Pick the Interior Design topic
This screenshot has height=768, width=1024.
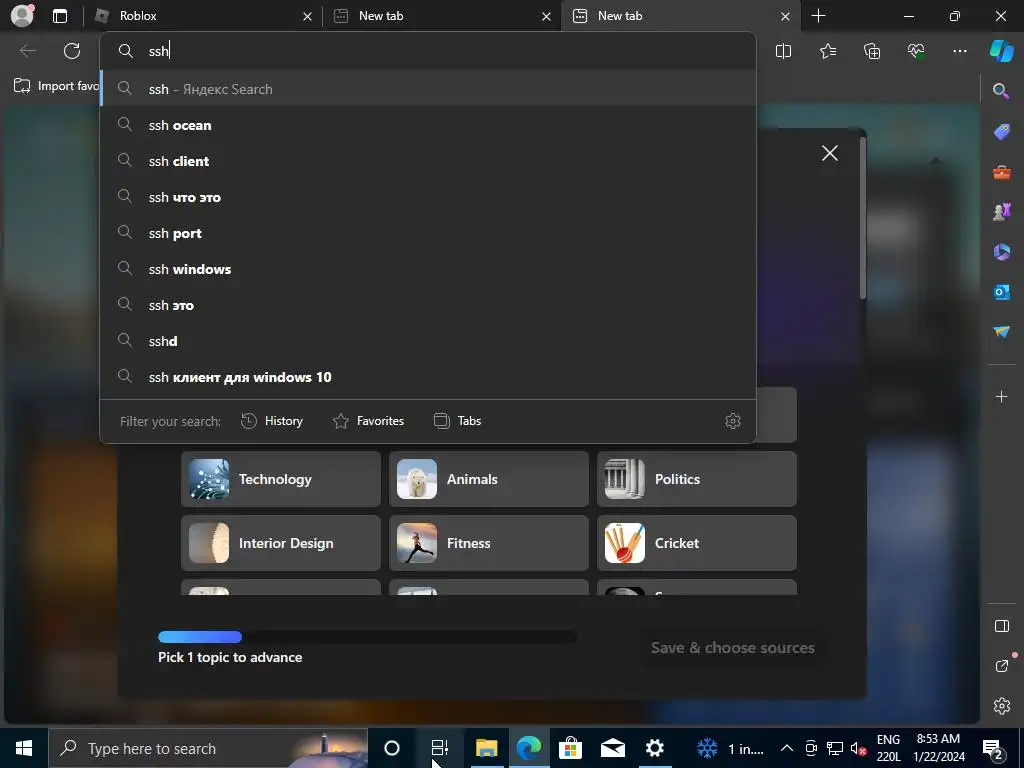pyautogui.click(x=281, y=543)
